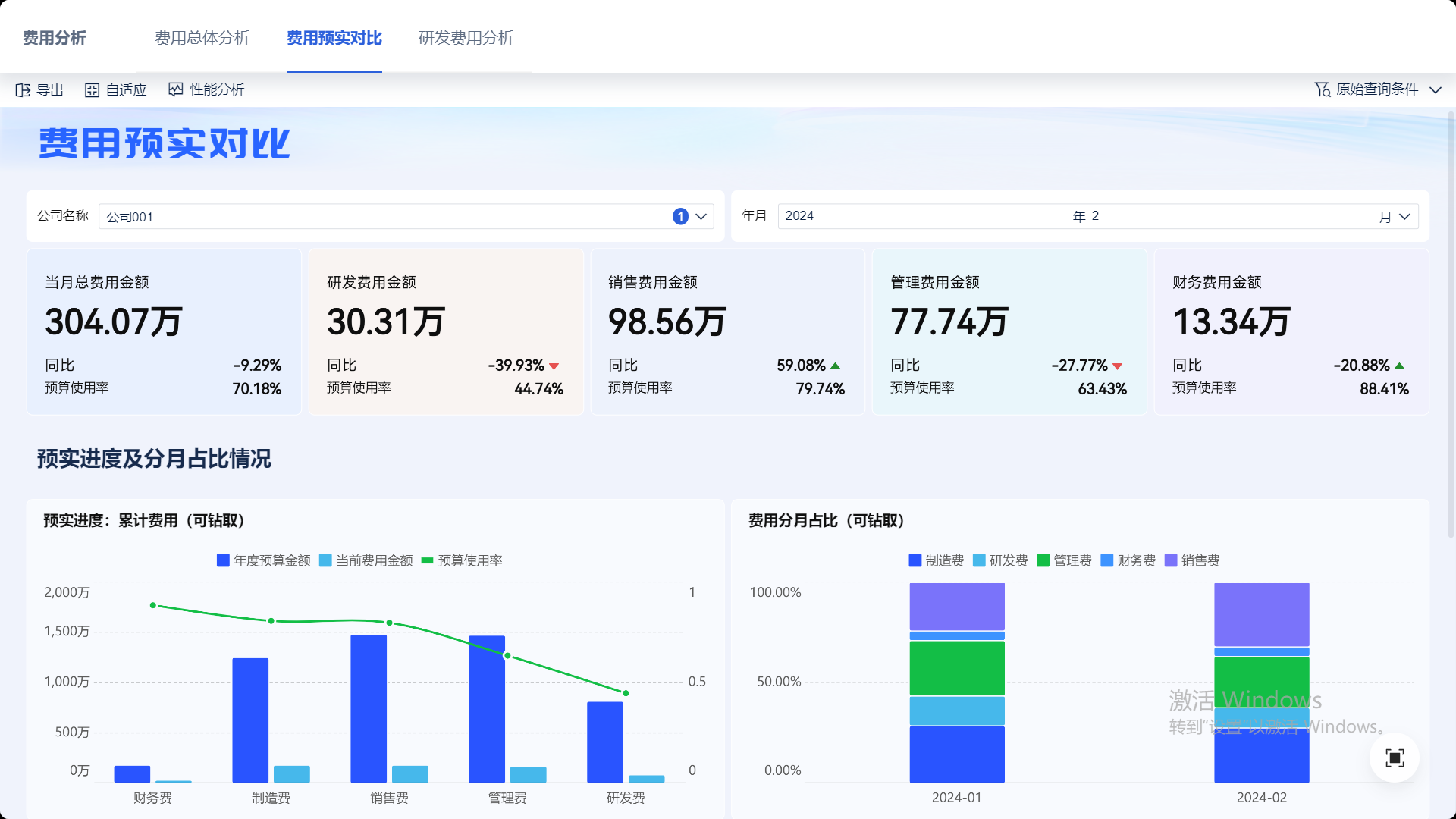Viewport: 1456px width, 819px height.
Task: Switch to 费用总体分析 tab
Action: pos(202,38)
